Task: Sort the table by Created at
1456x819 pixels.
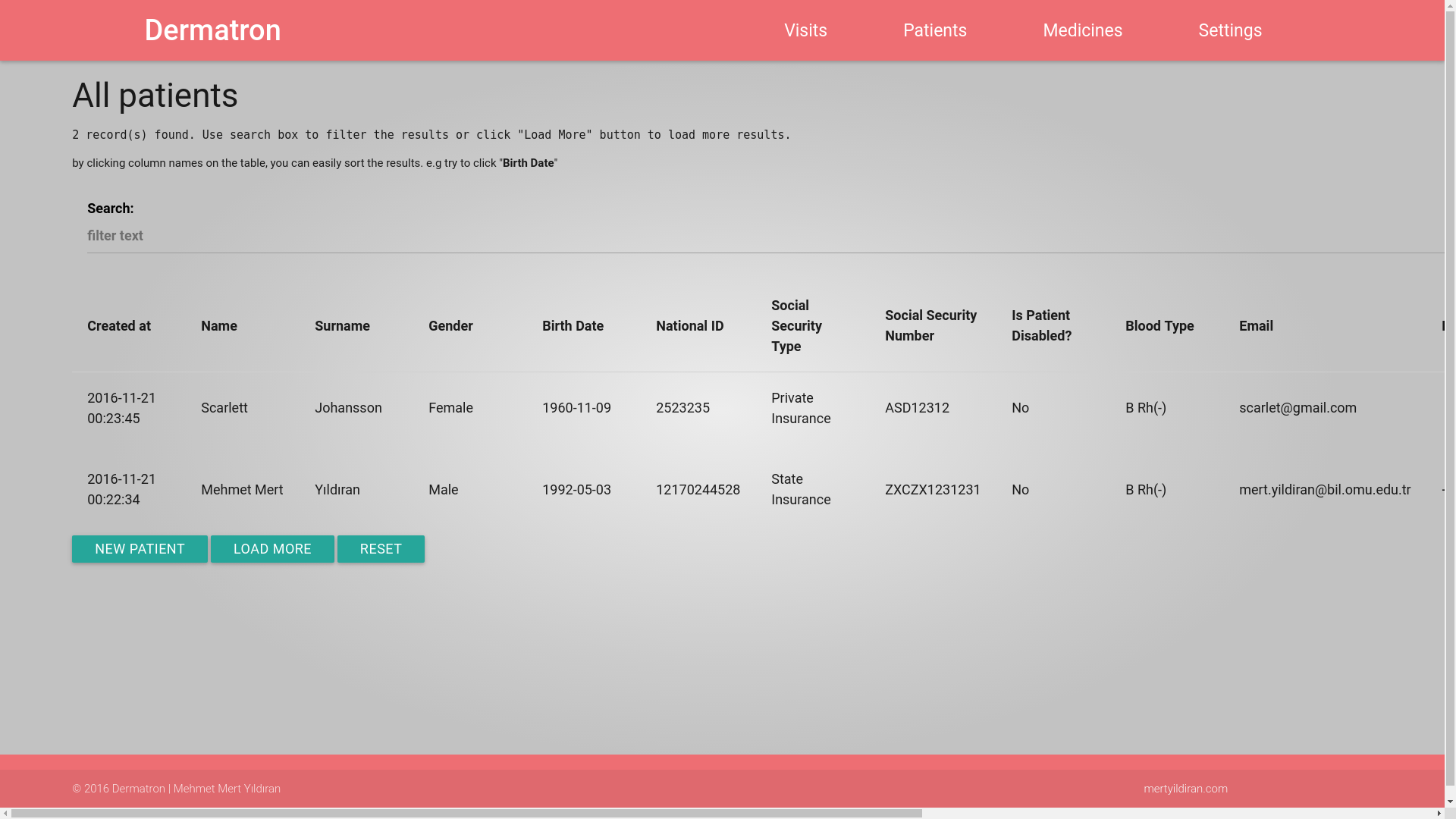Action: [118, 325]
